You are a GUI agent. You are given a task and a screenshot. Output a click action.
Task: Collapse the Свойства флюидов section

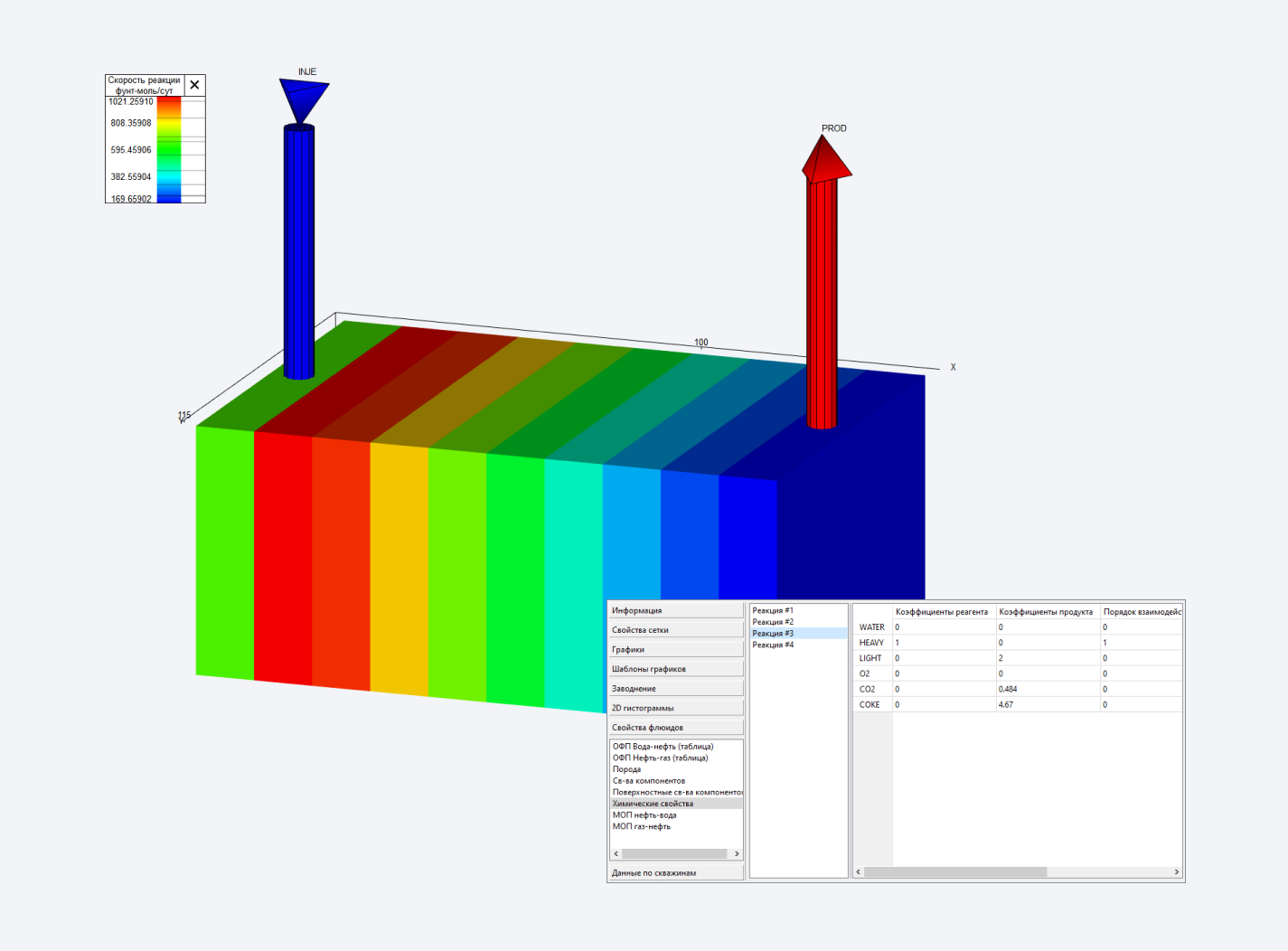(676, 728)
